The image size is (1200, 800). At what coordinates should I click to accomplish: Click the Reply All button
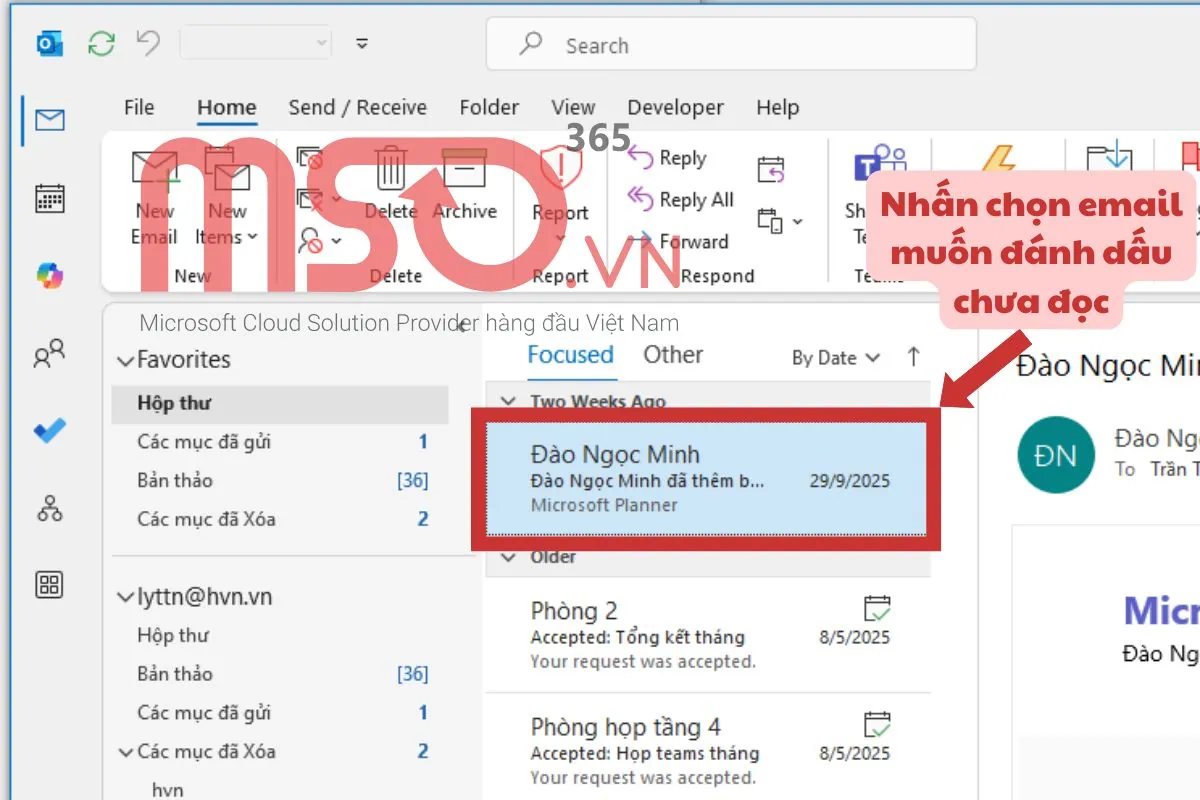tap(681, 200)
